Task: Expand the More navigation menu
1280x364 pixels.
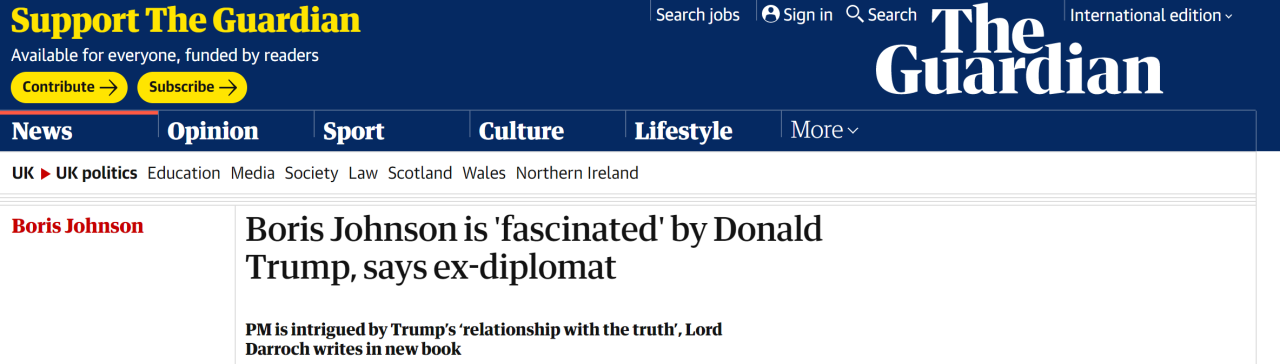Action: pyautogui.click(x=825, y=130)
